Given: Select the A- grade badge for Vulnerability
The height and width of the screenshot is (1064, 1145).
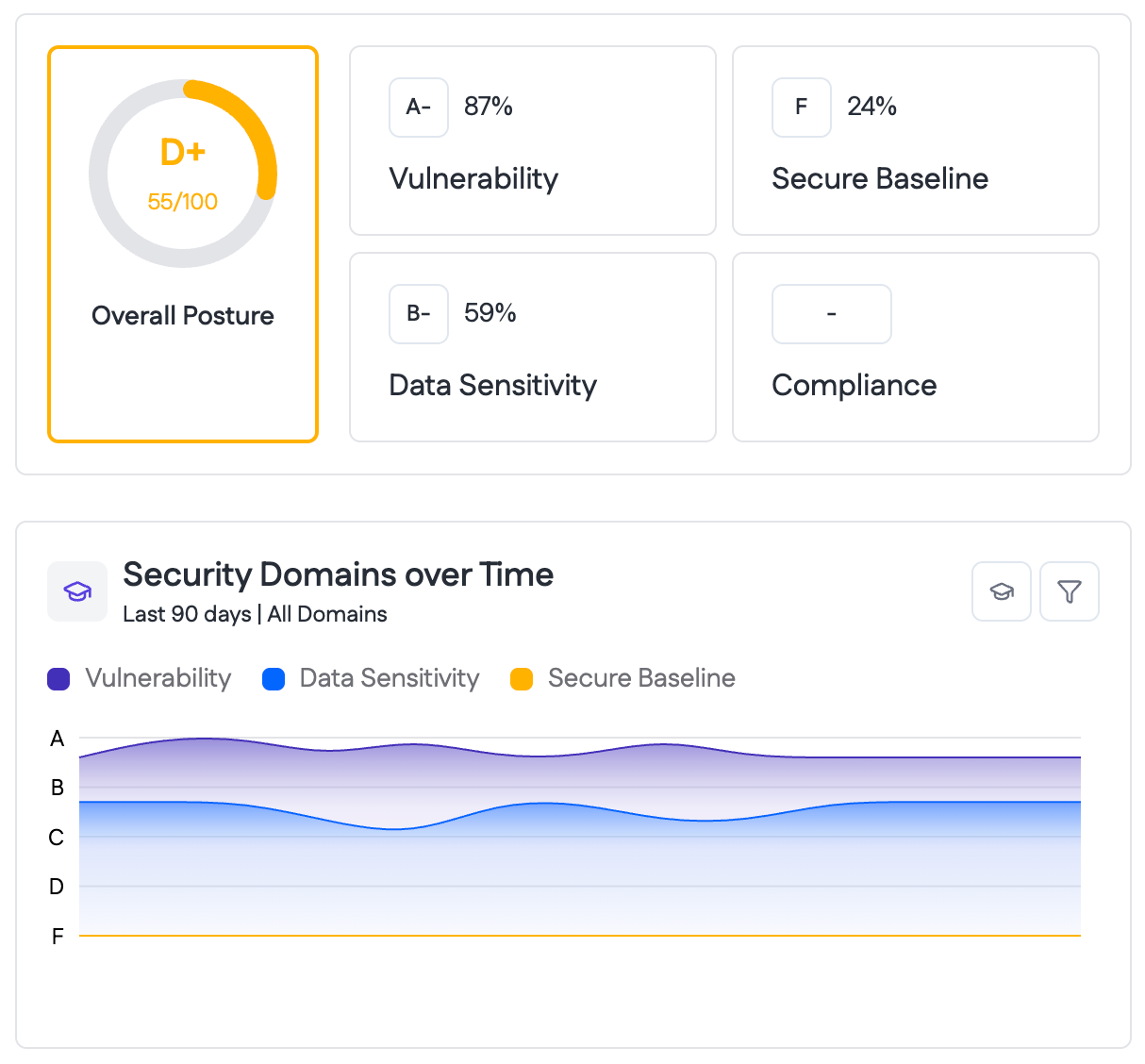Looking at the screenshot, I should point(418,108).
